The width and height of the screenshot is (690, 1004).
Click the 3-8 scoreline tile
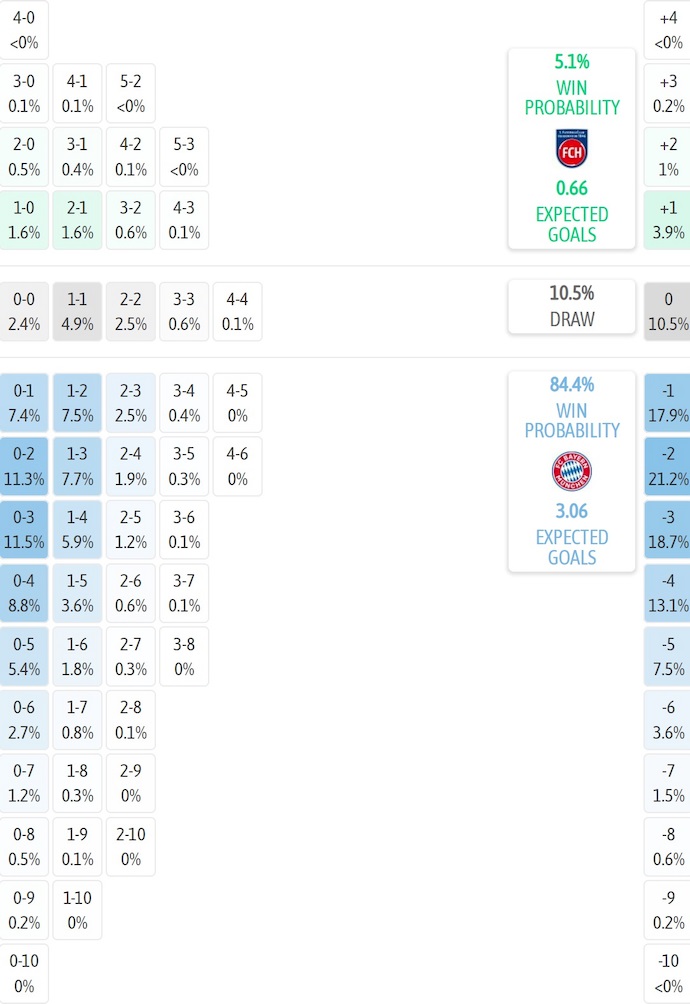184,656
